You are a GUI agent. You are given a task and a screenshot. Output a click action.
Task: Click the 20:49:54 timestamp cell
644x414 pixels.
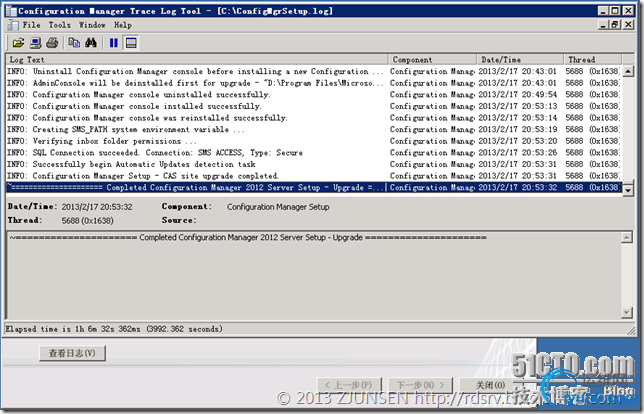518,94
